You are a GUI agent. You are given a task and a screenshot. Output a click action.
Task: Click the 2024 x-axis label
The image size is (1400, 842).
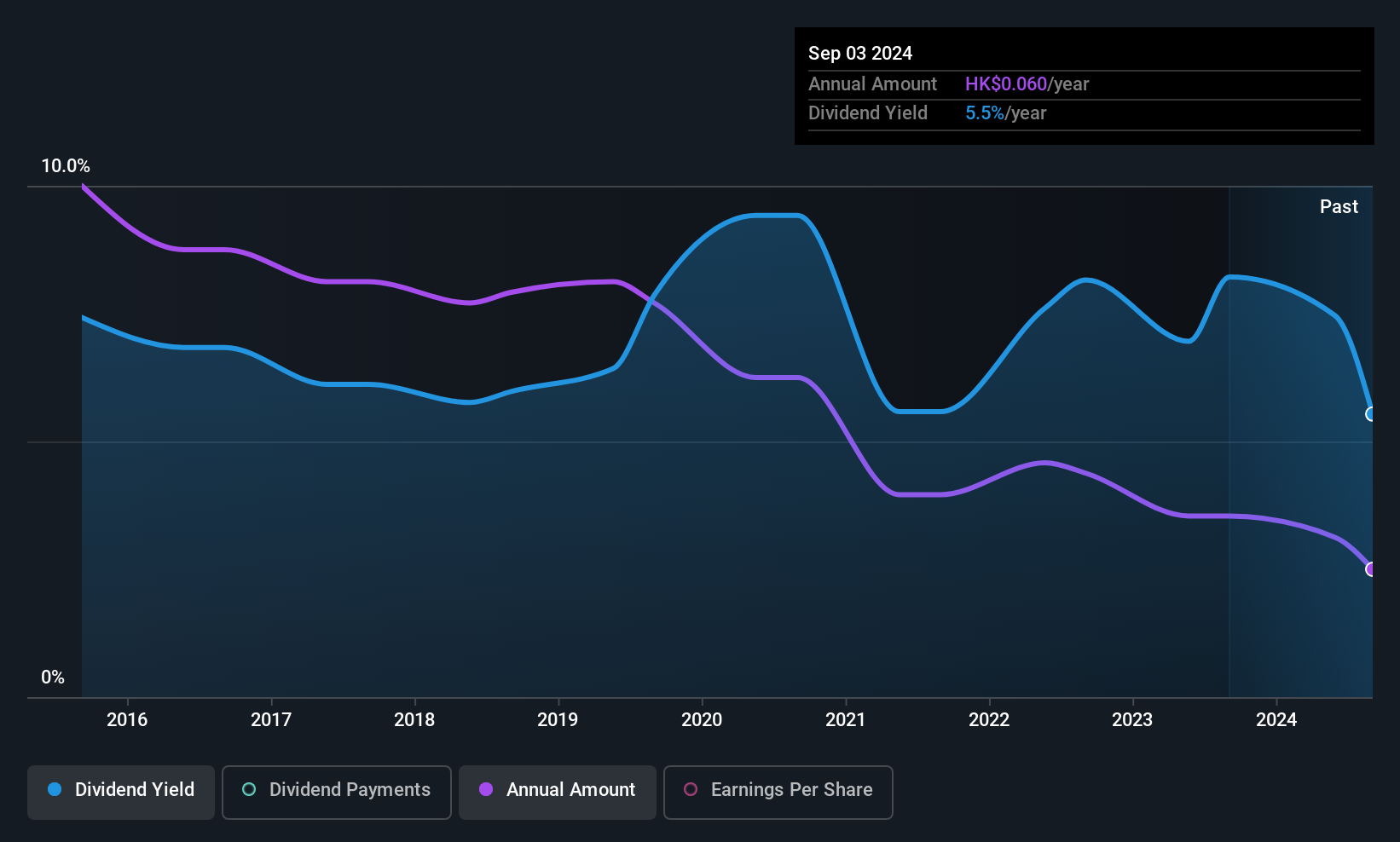[1276, 720]
